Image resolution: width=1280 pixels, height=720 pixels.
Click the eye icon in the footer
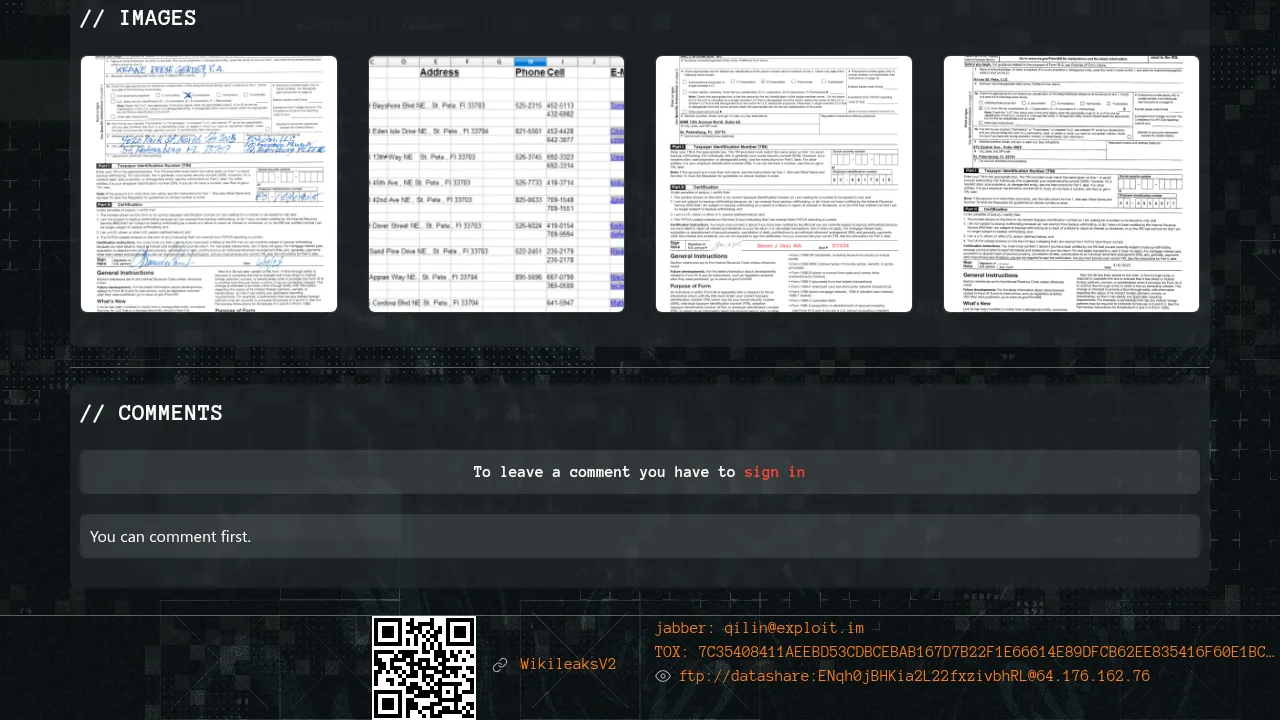tap(662, 677)
